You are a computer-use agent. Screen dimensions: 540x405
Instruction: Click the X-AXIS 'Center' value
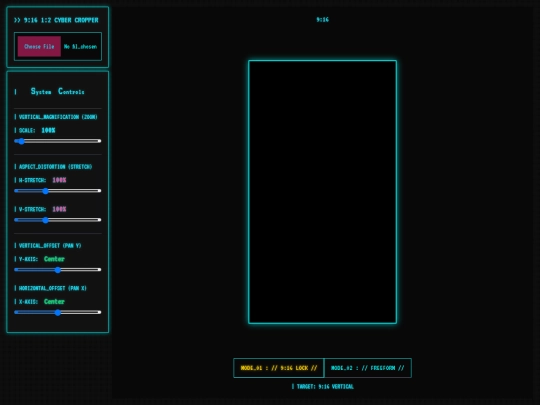click(54, 302)
